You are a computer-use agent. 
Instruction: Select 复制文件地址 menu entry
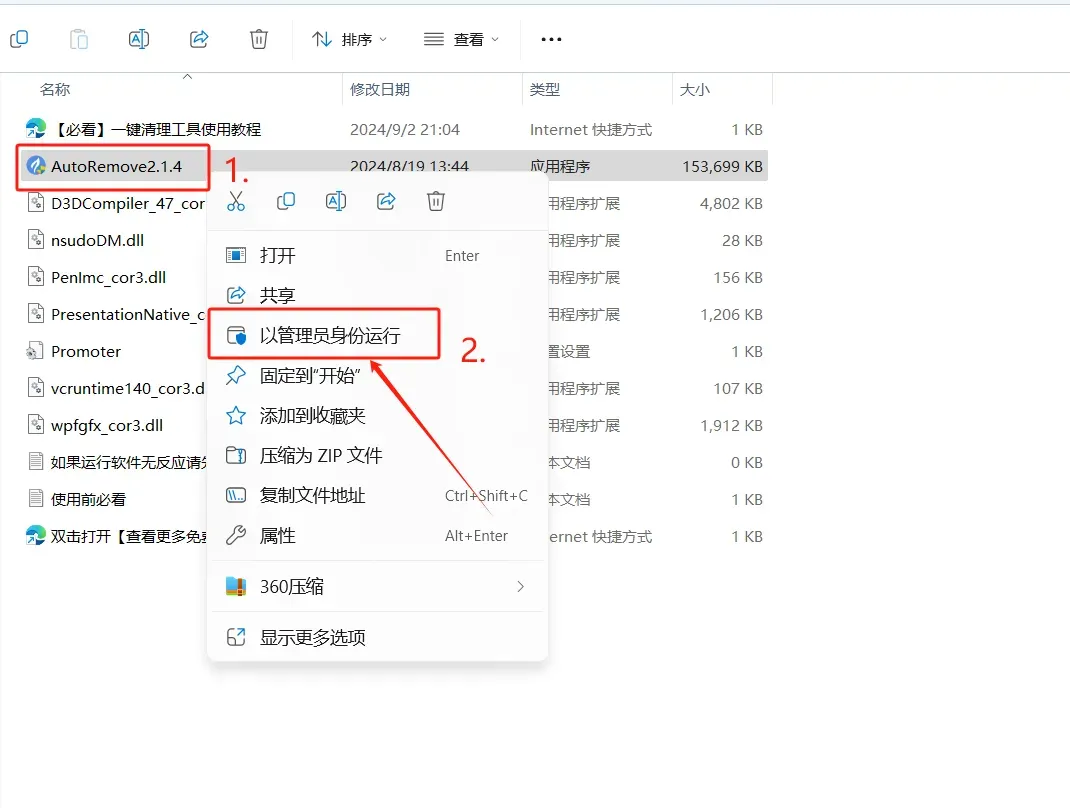point(377,495)
